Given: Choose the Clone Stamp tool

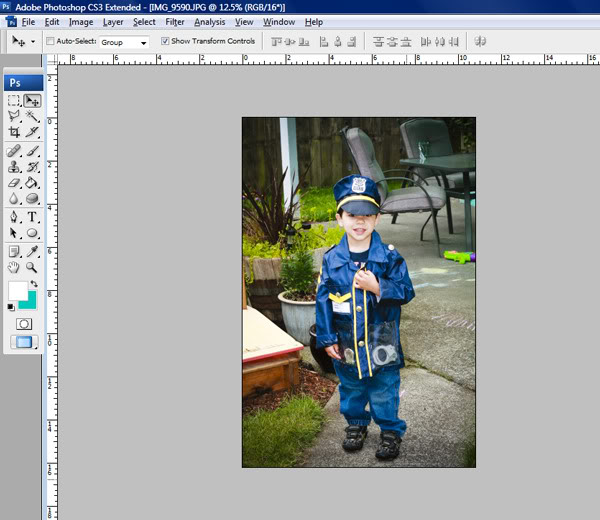Looking at the screenshot, I should (x=14, y=167).
